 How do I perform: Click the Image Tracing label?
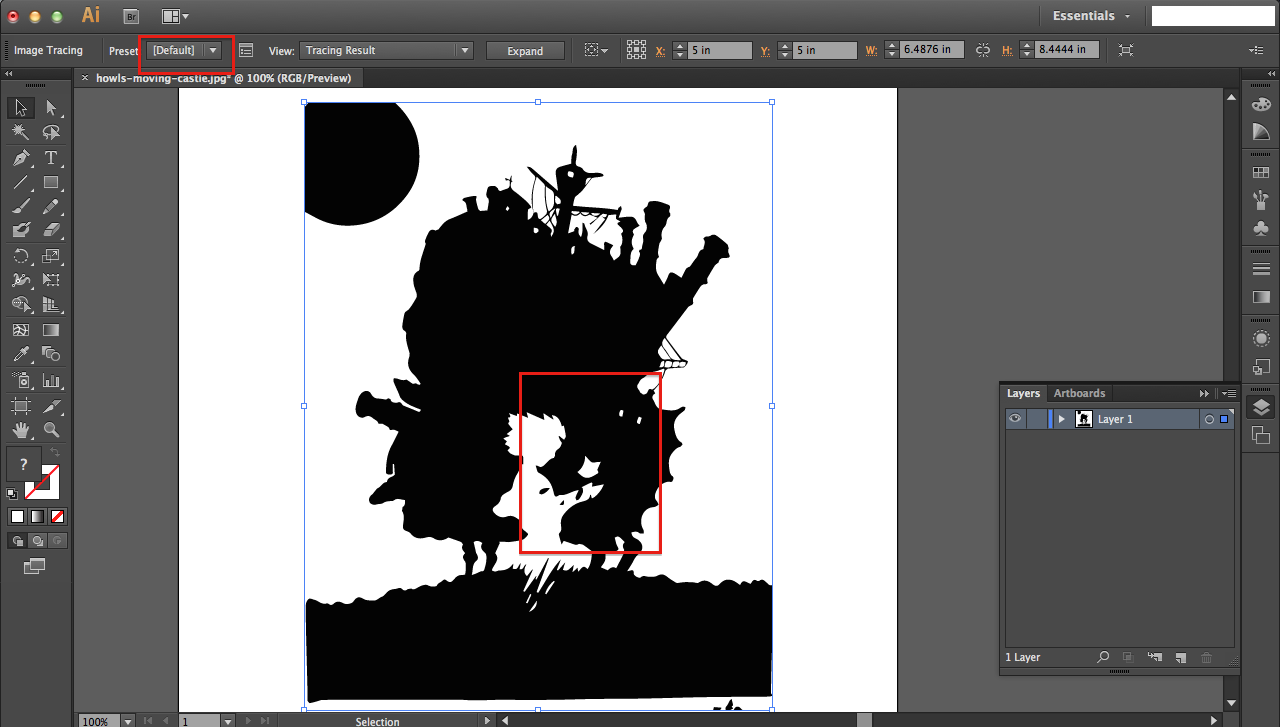(48, 50)
